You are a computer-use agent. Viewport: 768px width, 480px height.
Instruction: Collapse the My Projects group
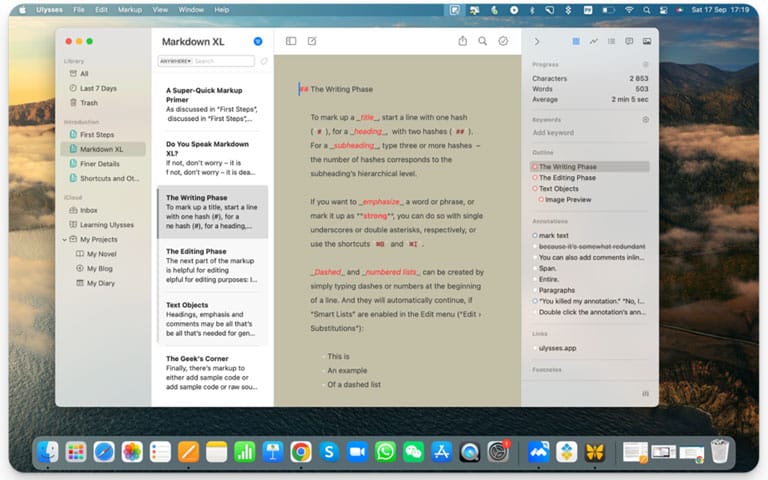(x=64, y=240)
